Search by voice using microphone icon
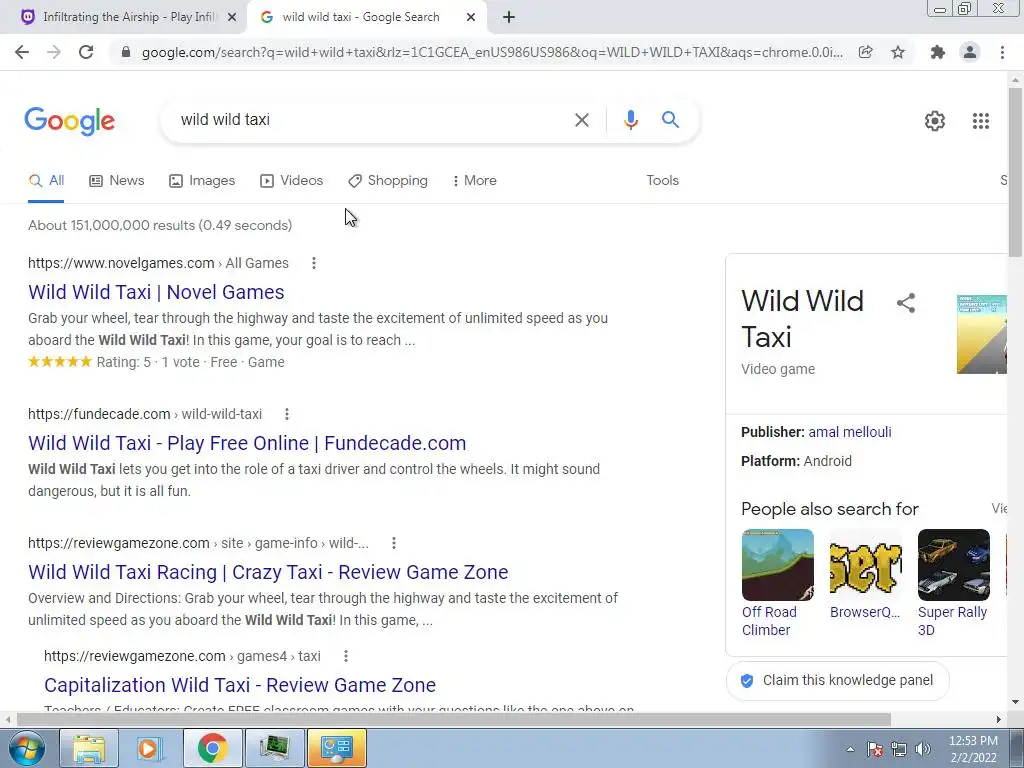This screenshot has height=768, width=1024. pos(630,120)
